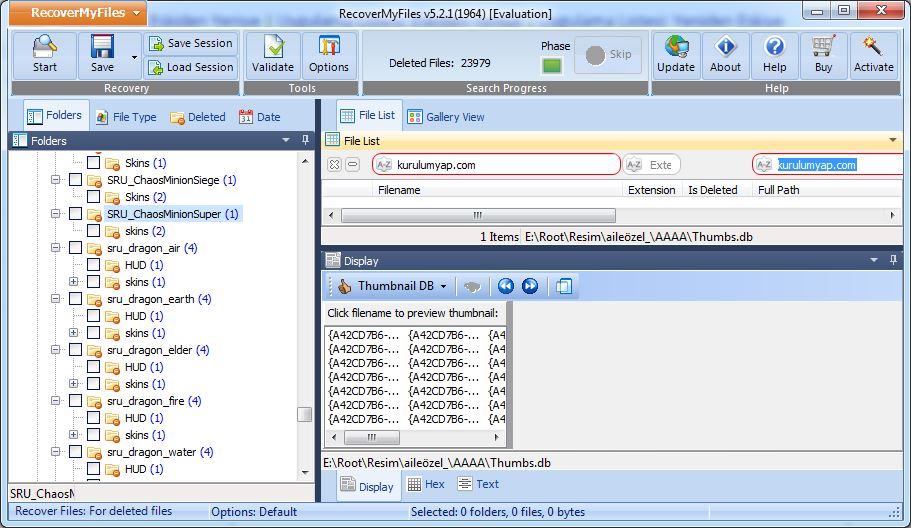This screenshot has width=911, height=528.
Task: Check the SRU_ChaosMinionSuper folder checkbox
Action: 75,214
